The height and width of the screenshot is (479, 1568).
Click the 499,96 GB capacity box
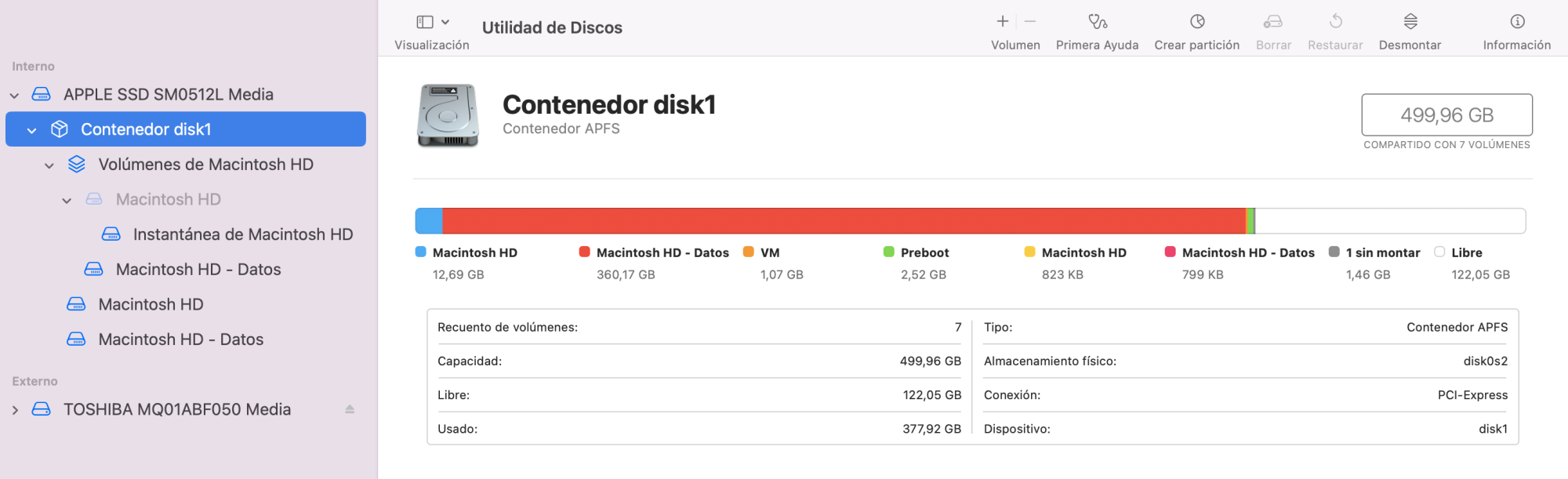1447,115
